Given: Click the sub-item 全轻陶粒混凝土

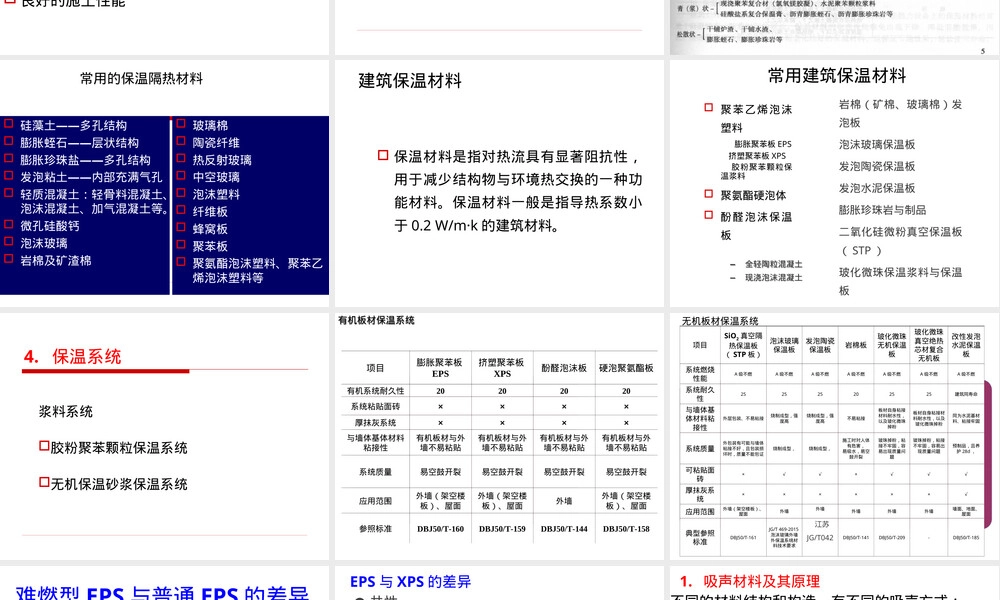Looking at the screenshot, I should [774, 264].
